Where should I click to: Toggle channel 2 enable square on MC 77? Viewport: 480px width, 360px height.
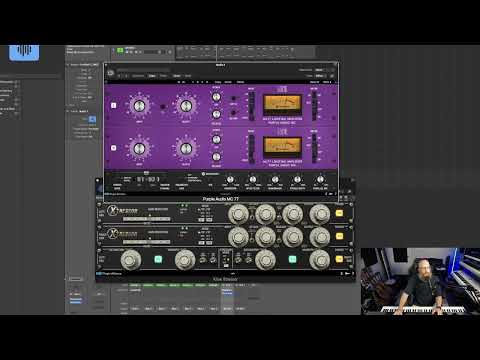[x=114, y=148]
